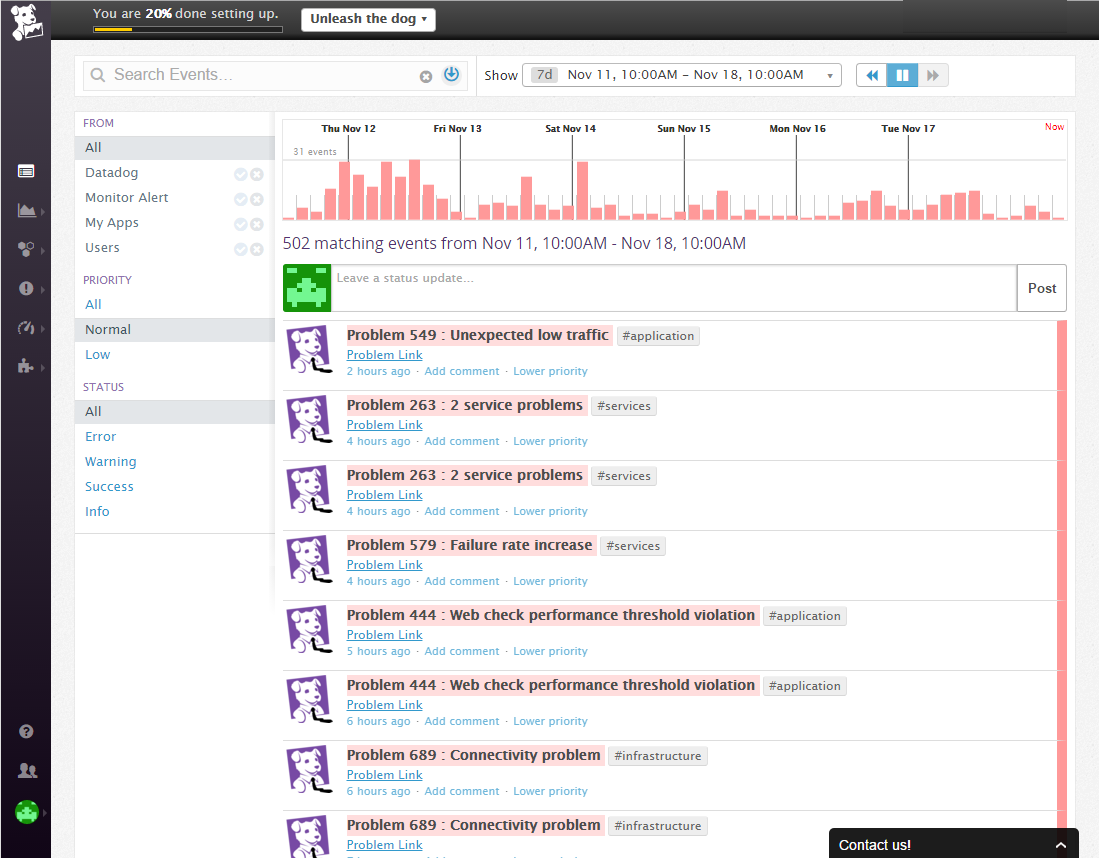Toggle the checkmark filter for Users source

pyautogui.click(x=240, y=249)
